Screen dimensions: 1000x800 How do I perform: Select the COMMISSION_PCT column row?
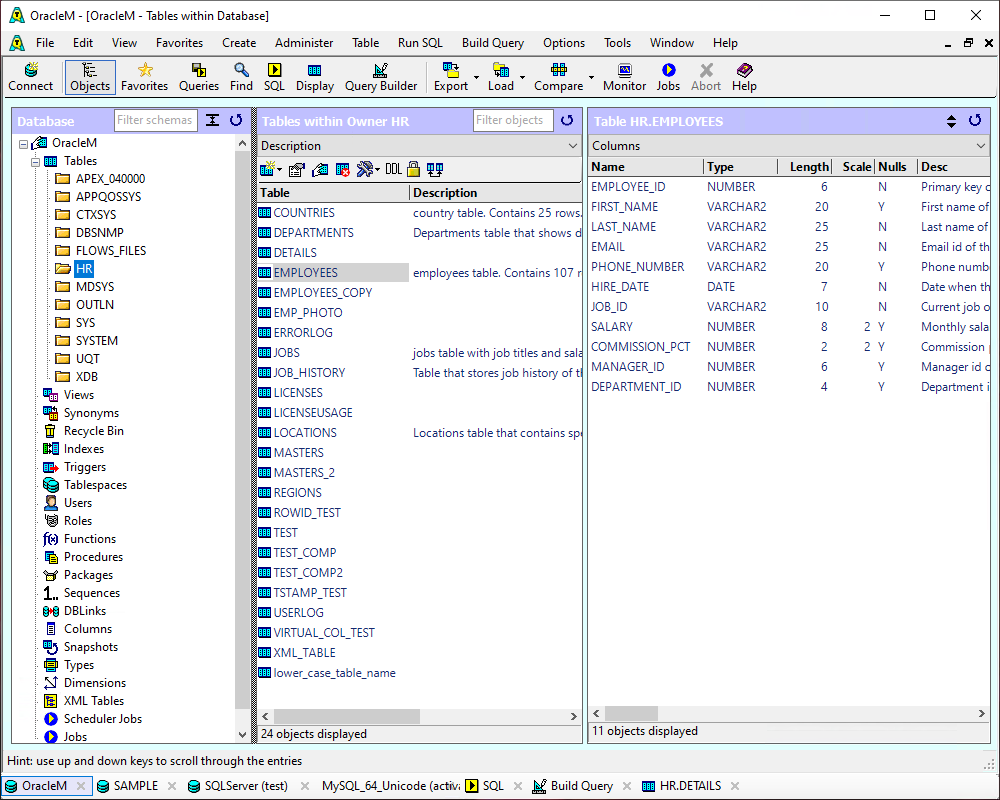click(x=789, y=347)
